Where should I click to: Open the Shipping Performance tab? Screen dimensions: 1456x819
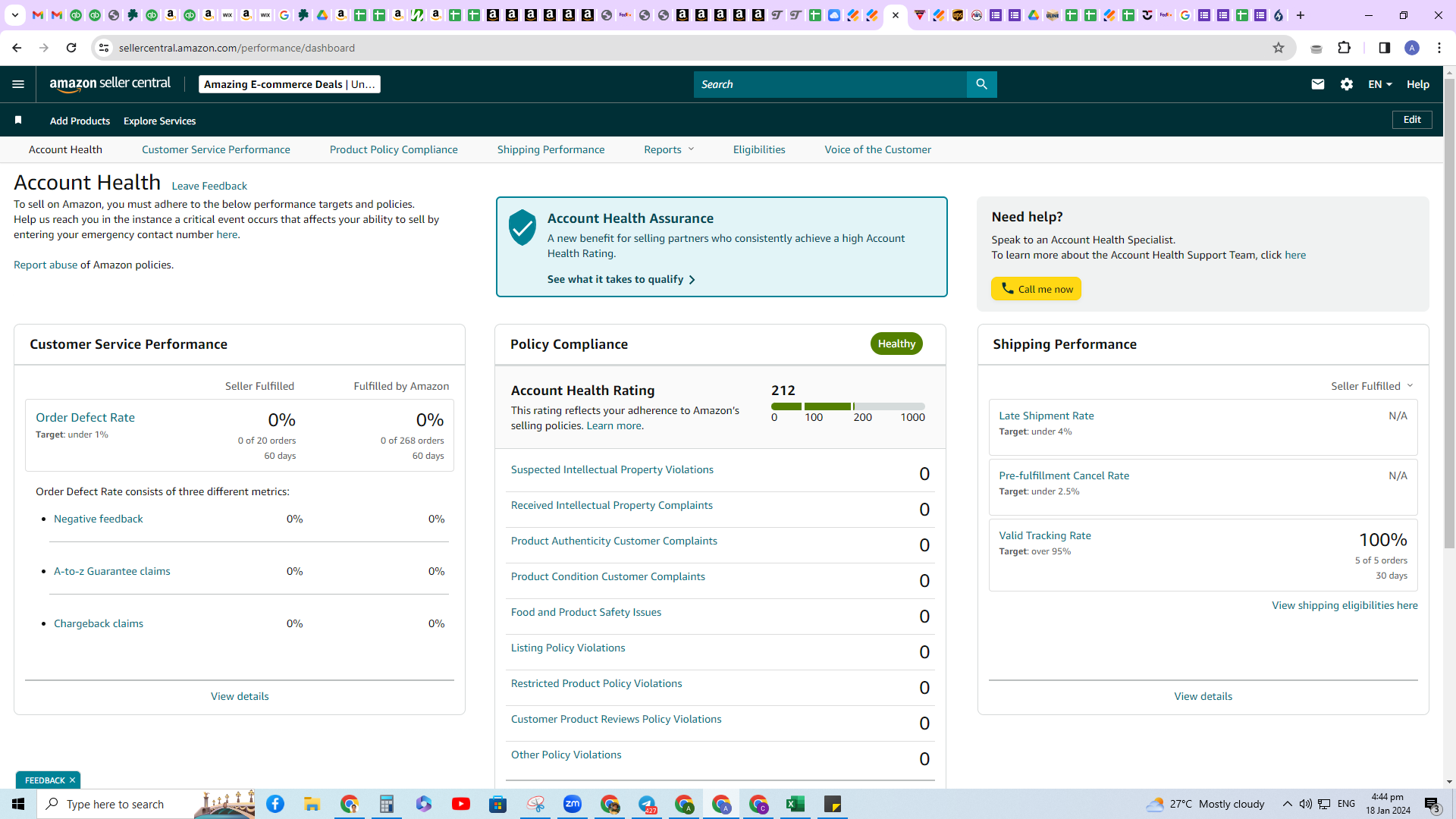click(x=551, y=149)
